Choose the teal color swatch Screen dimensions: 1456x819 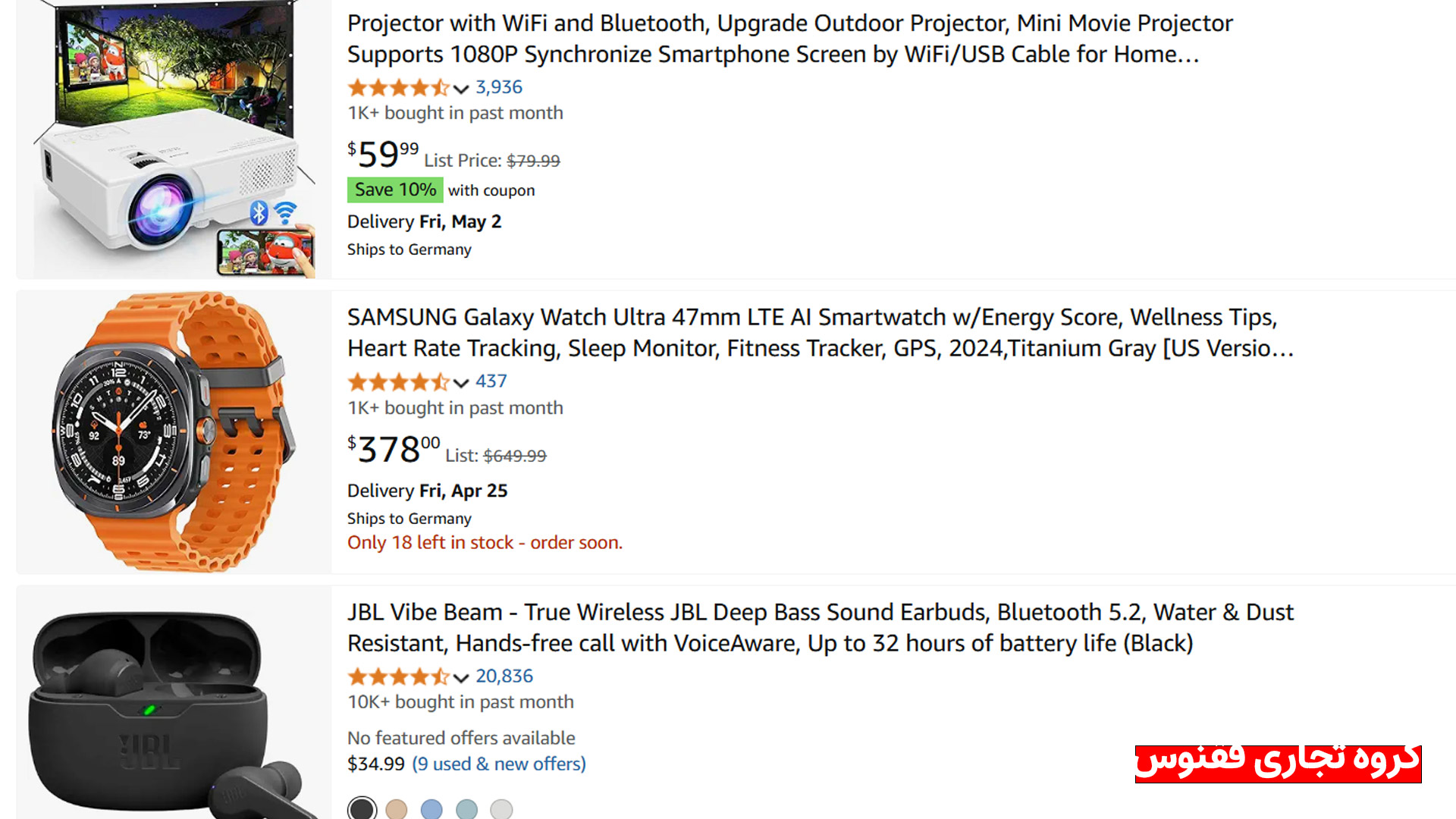[x=466, y=809]
